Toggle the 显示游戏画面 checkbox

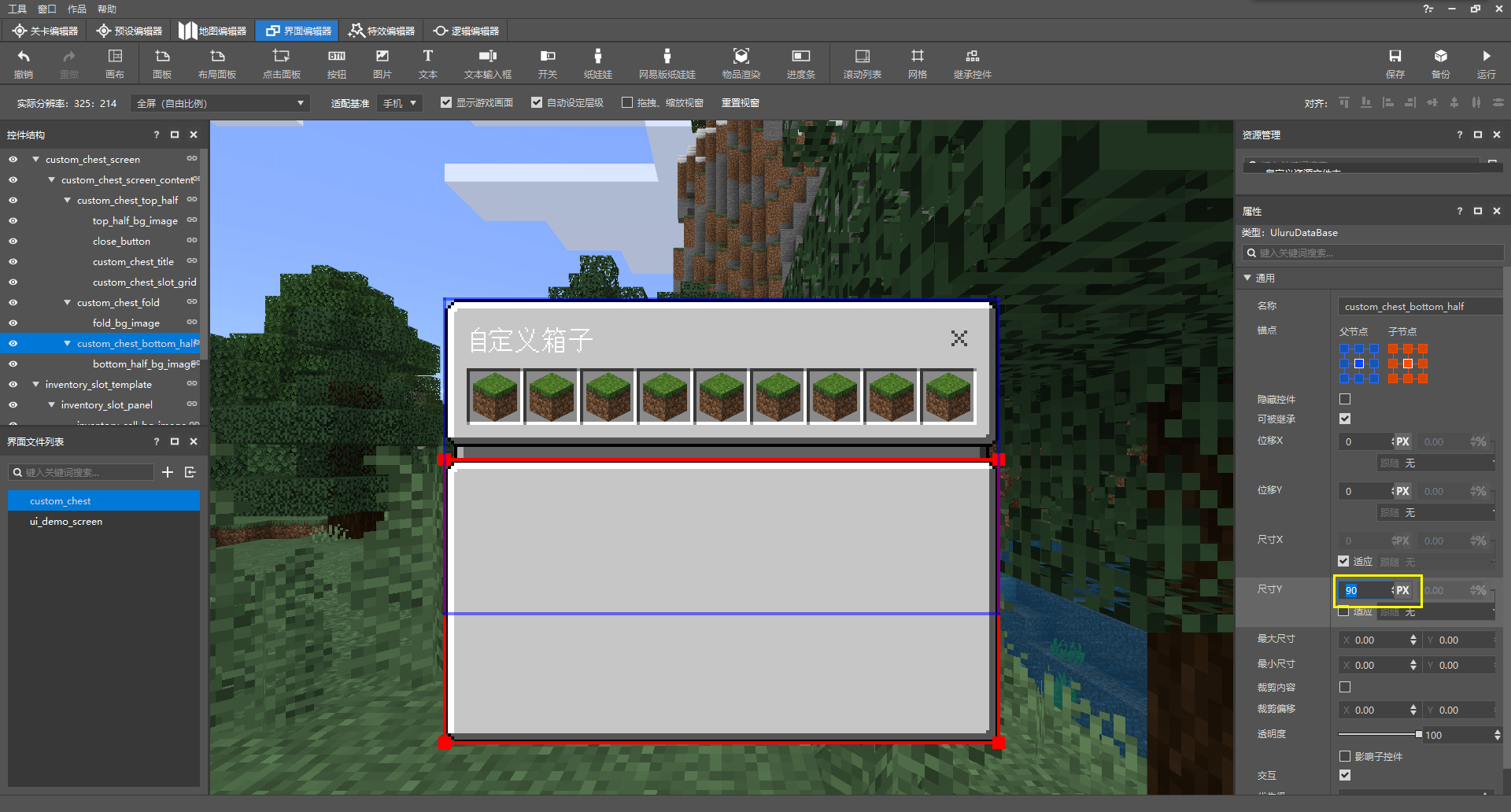click(446, 102)
